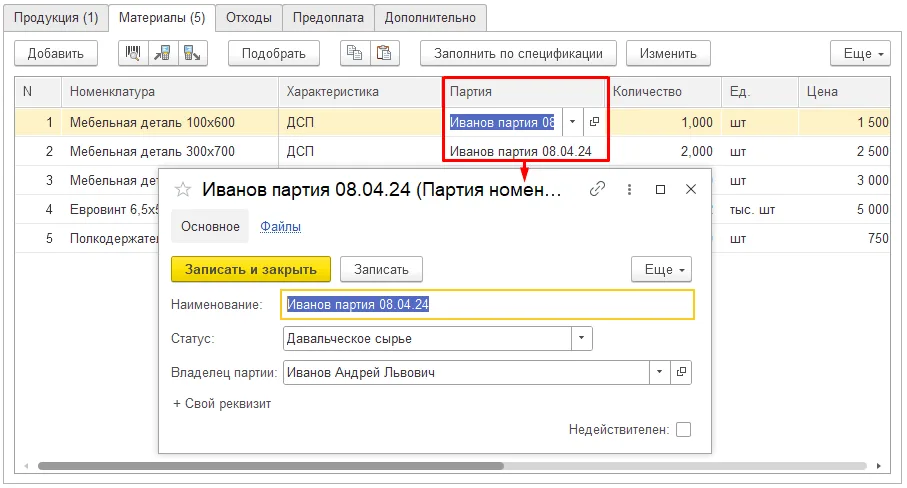Viewport: 907px width, 488px height.
Task: Click the horizontal scrollbar thumb
Action: [x=271, y=465]
